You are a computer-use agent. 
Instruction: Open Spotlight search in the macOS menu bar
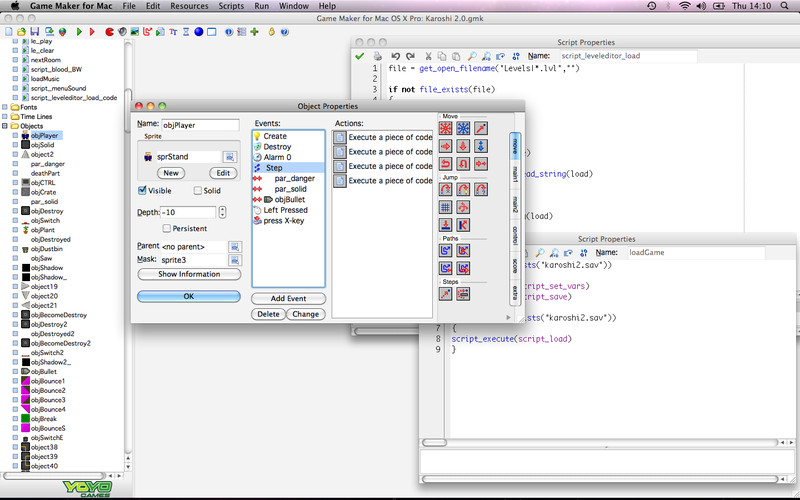coord(785,6)
